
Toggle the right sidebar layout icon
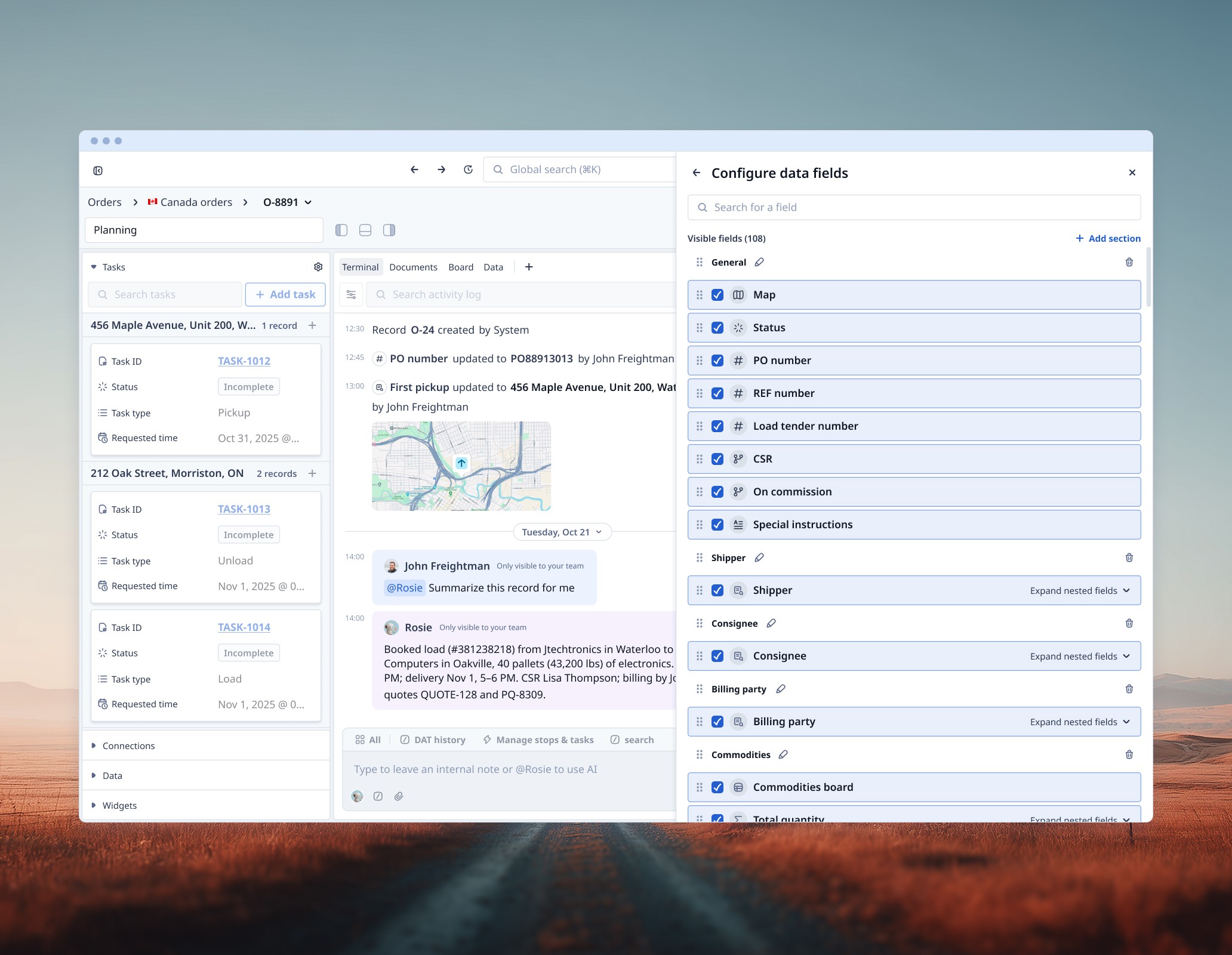click(389, 230)
